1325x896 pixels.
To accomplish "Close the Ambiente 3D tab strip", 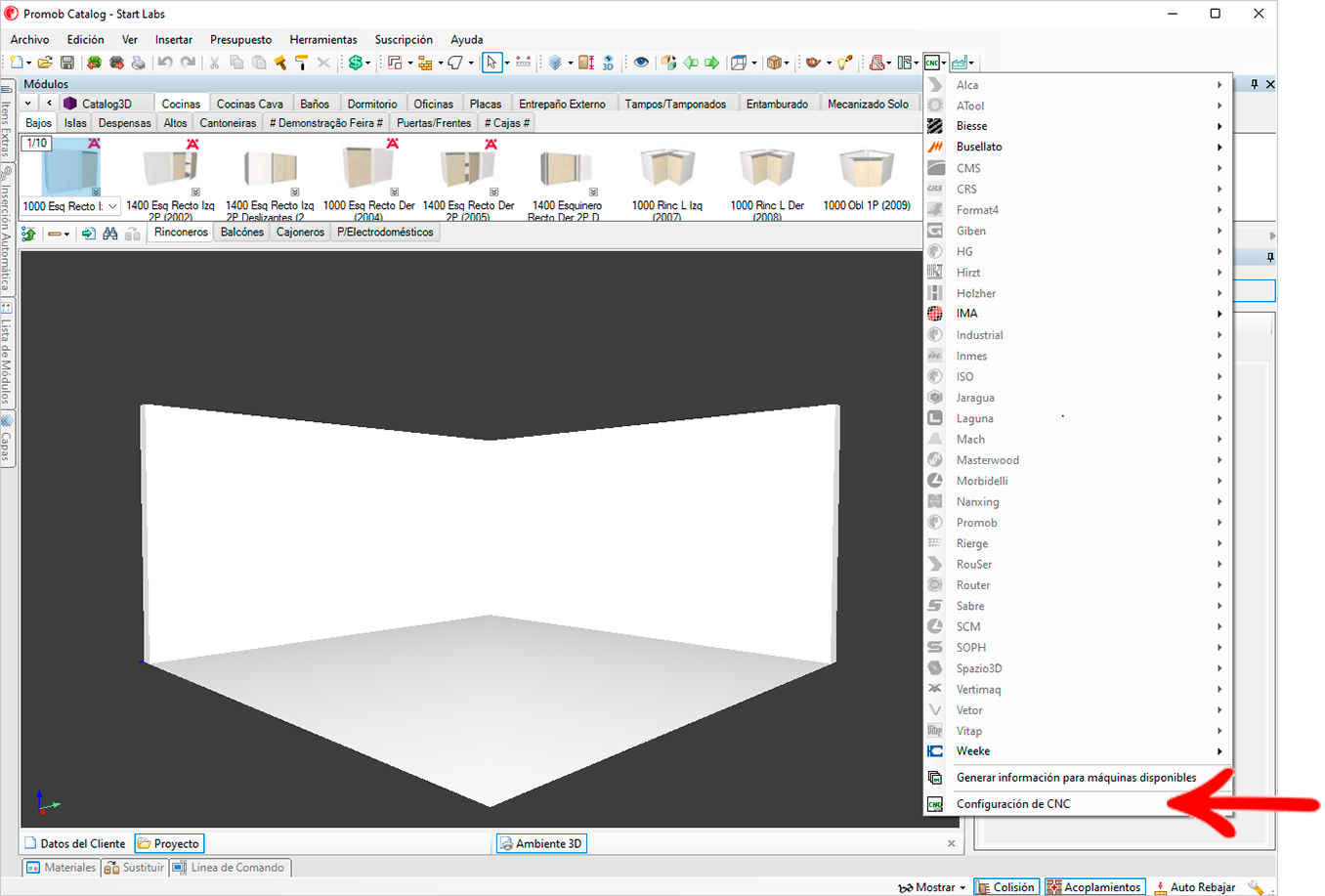I will [952, 843].
